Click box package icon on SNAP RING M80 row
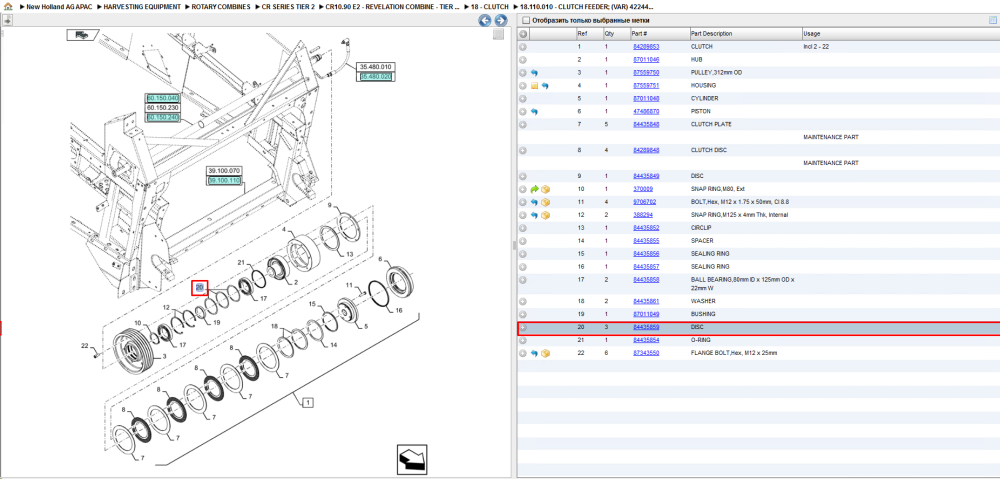Image resolution: width=1000 pixels, height=479 pixels. coord(545,189)
